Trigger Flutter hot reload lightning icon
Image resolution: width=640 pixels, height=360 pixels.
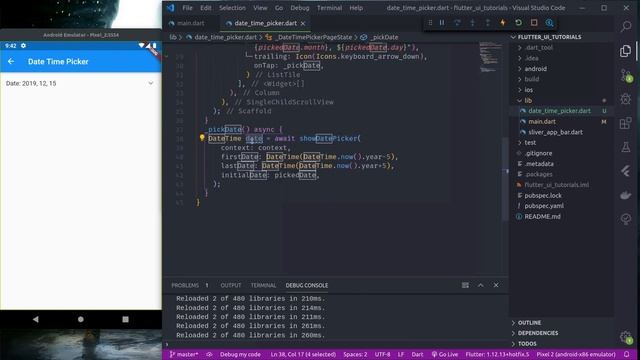click(x=503, y=23)
